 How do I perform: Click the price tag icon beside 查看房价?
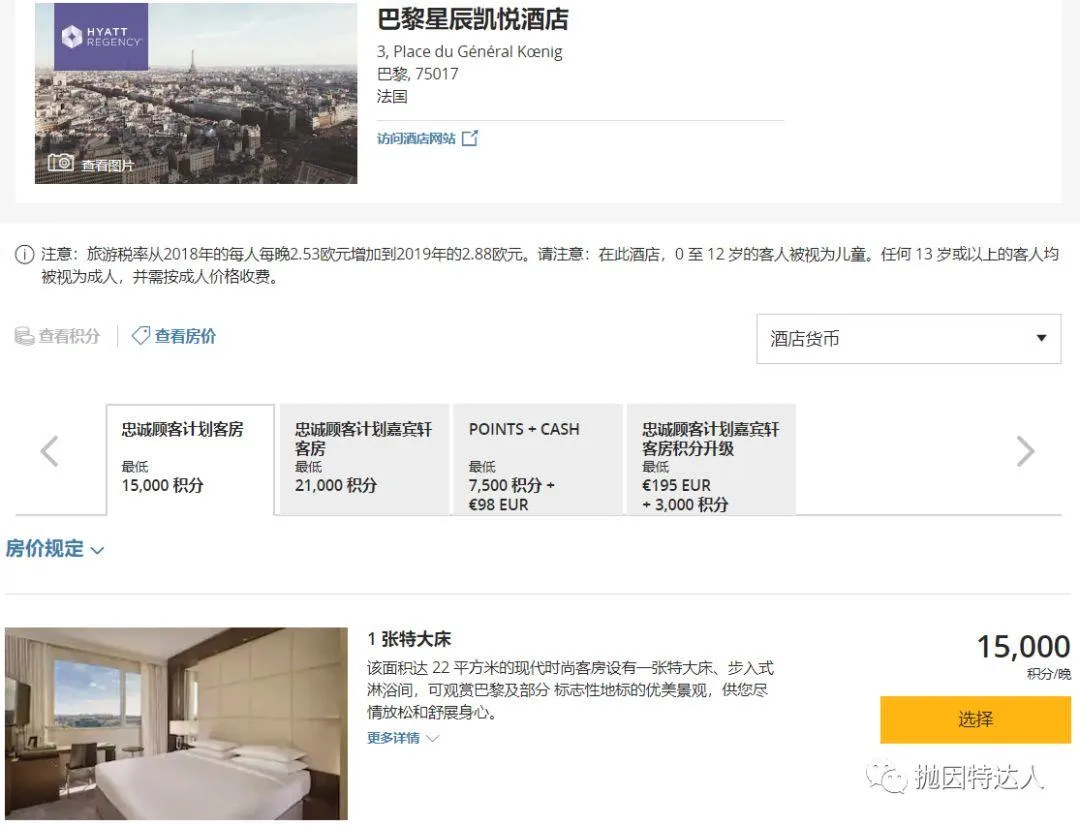141,336
